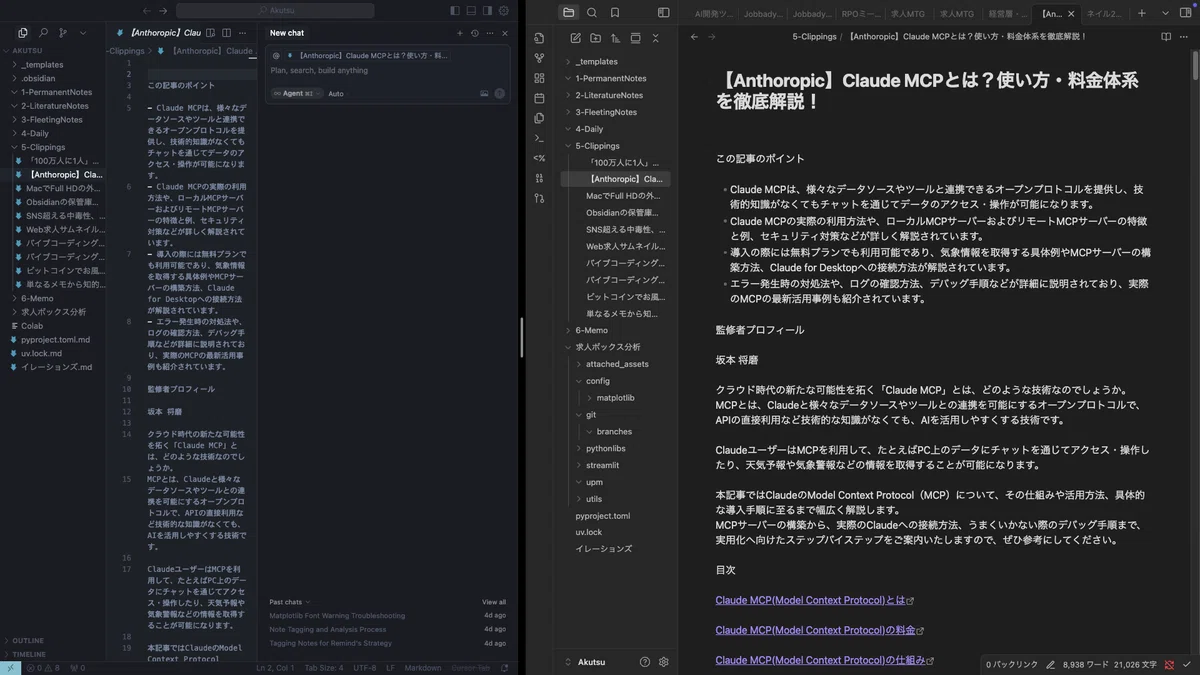The image size is (1200, 675).
Task: Go forward in Cursor navigation history
Action: coord(164,10)
